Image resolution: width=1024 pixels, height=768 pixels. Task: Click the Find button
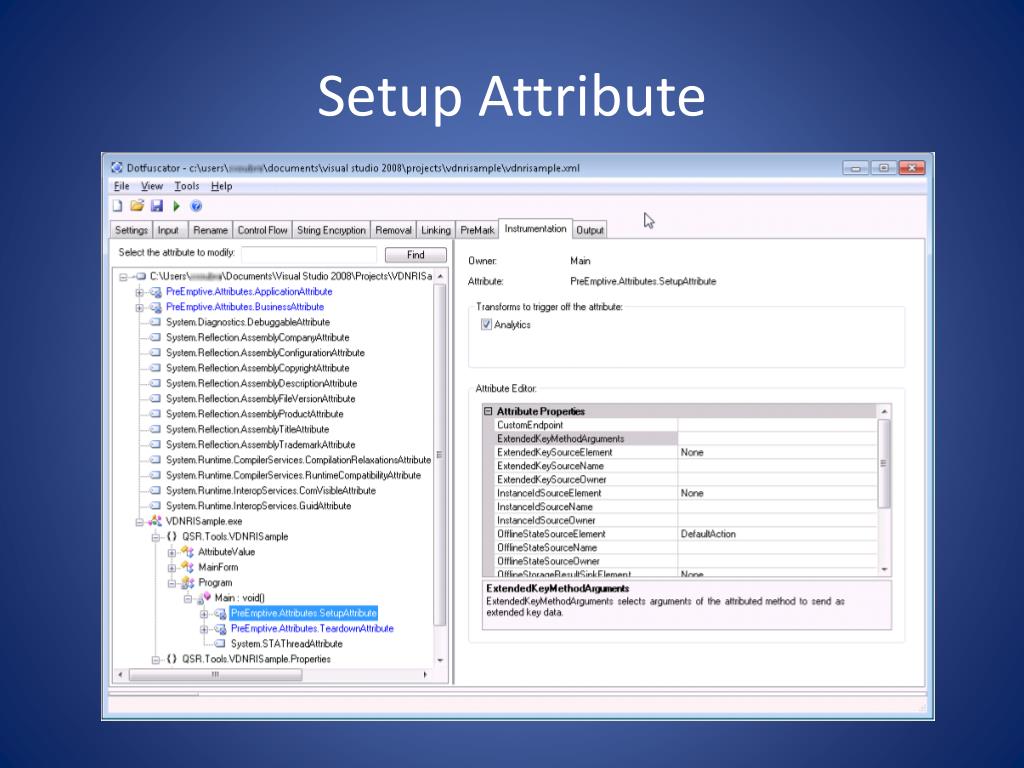[415, 255]
